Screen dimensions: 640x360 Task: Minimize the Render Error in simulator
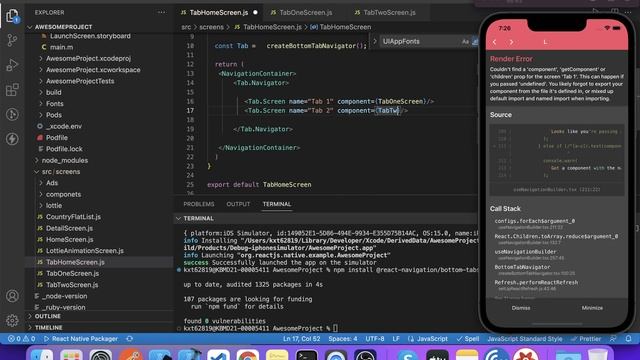pos(592,308)
